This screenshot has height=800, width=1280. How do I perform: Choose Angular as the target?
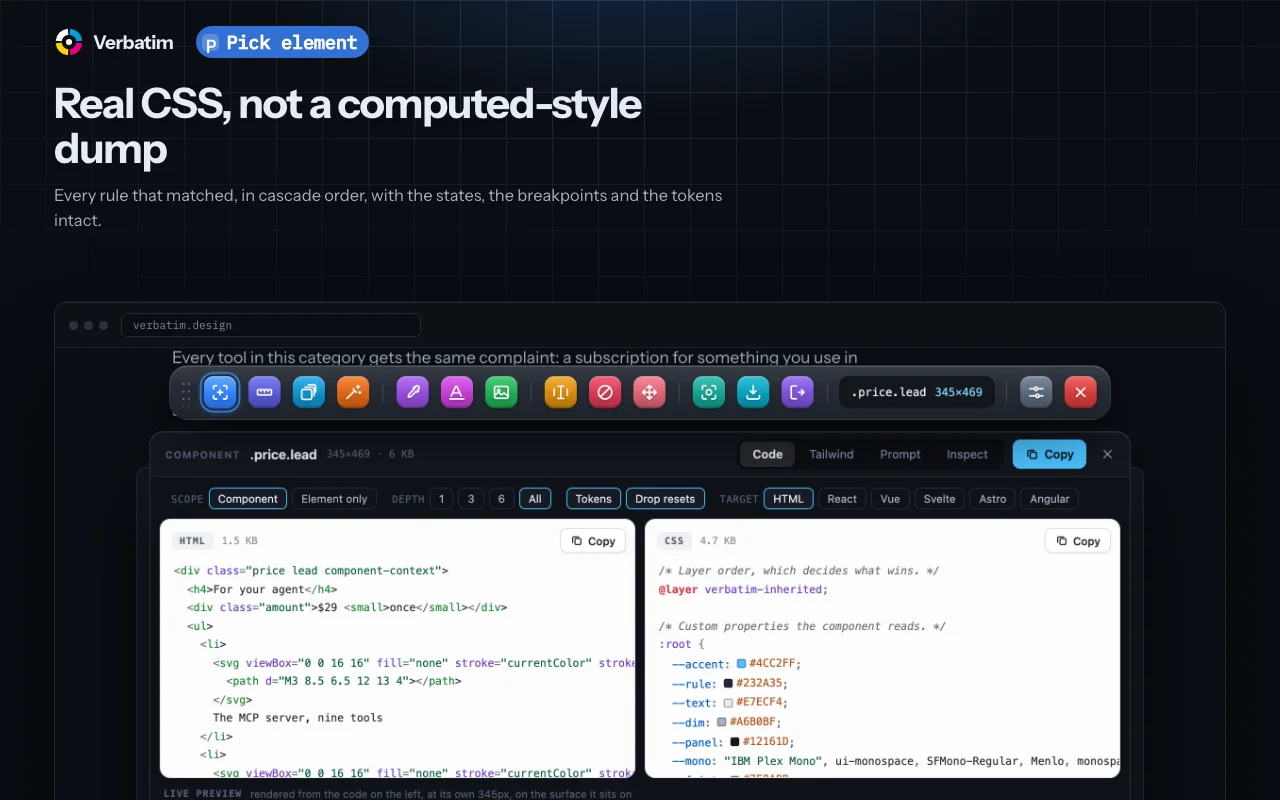[1050, 499]
